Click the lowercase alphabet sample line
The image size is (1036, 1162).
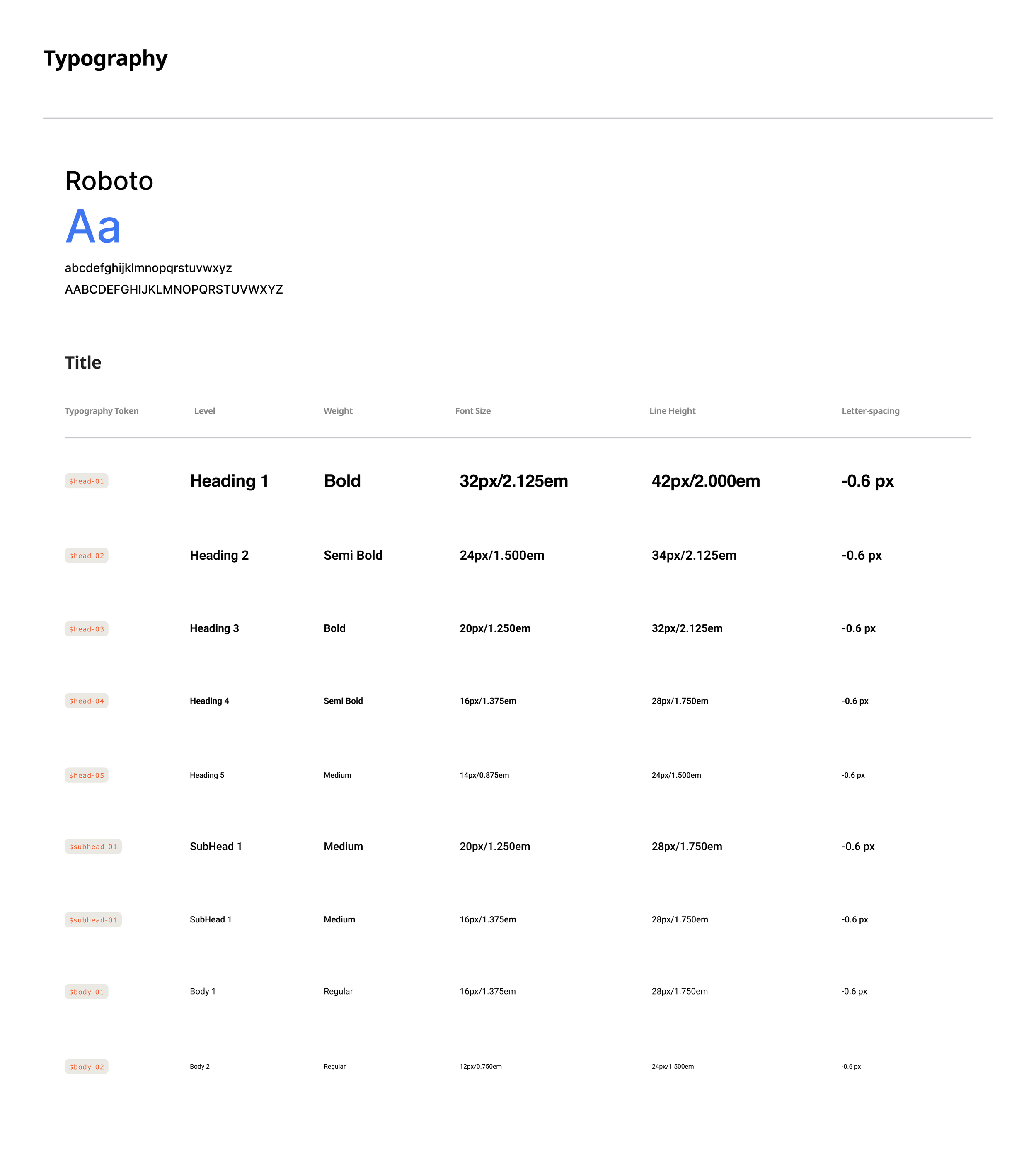point(148,267)
